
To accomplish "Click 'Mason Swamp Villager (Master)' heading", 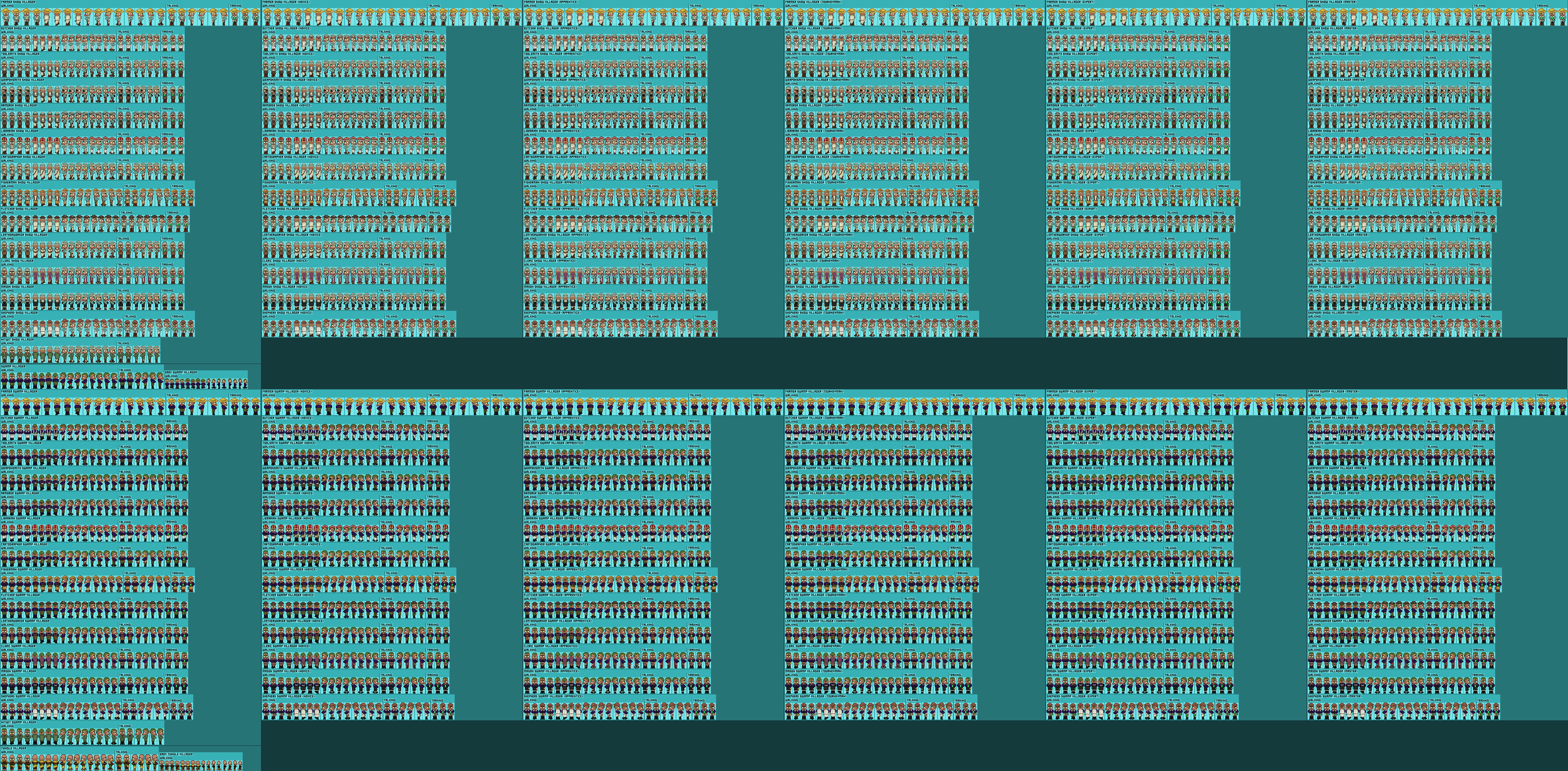I will 1333,671.
